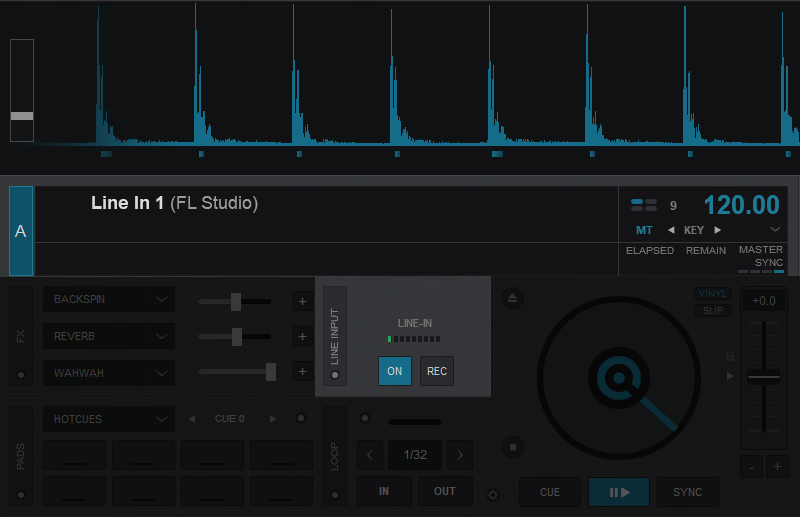Expand the BPM options chevron
Viewport: 800px width, 517px height.
click(775, 230)
